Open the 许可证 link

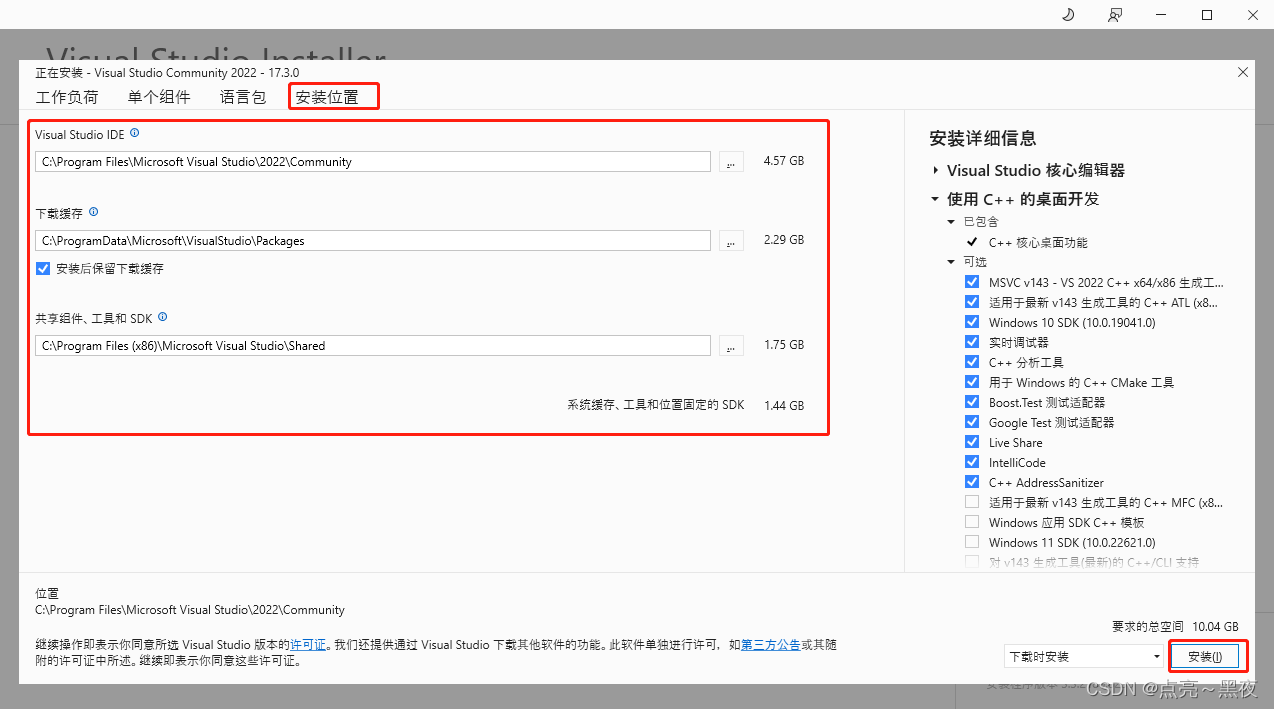pos(307,644)
